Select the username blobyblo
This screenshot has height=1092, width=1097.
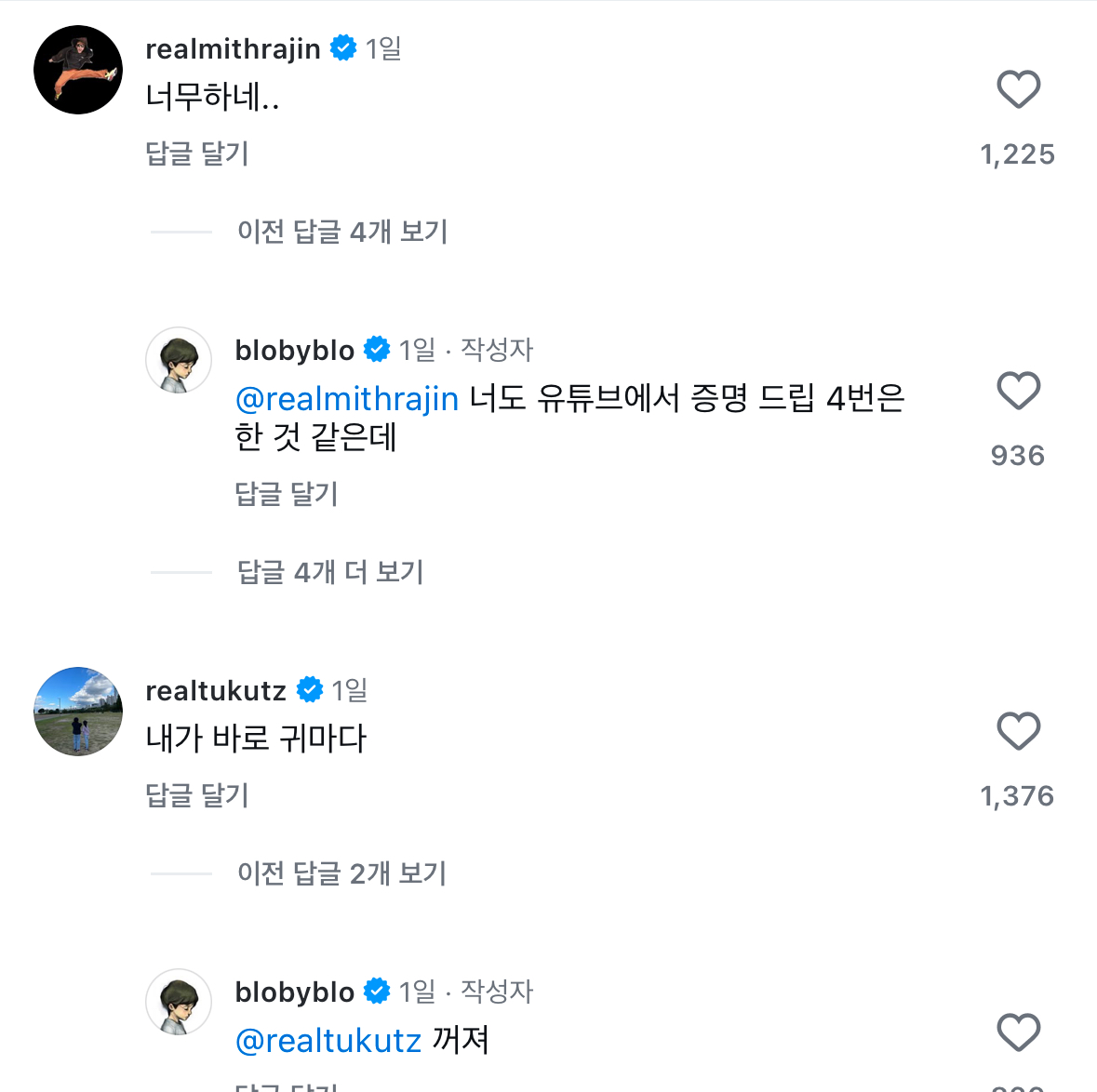(294, 349)
